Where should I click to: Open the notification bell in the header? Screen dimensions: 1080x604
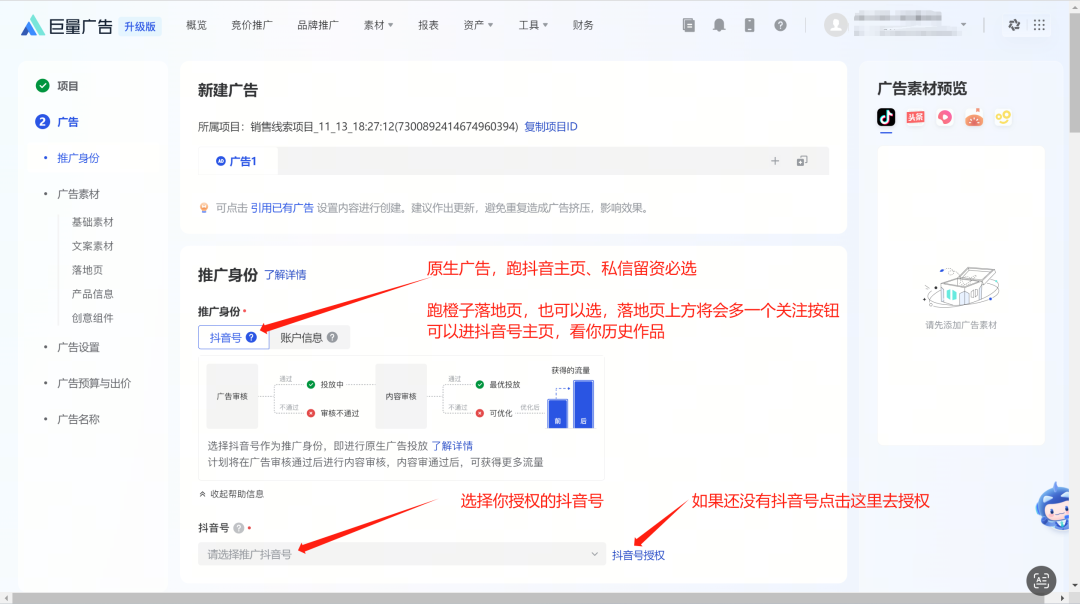click(719, 26)
